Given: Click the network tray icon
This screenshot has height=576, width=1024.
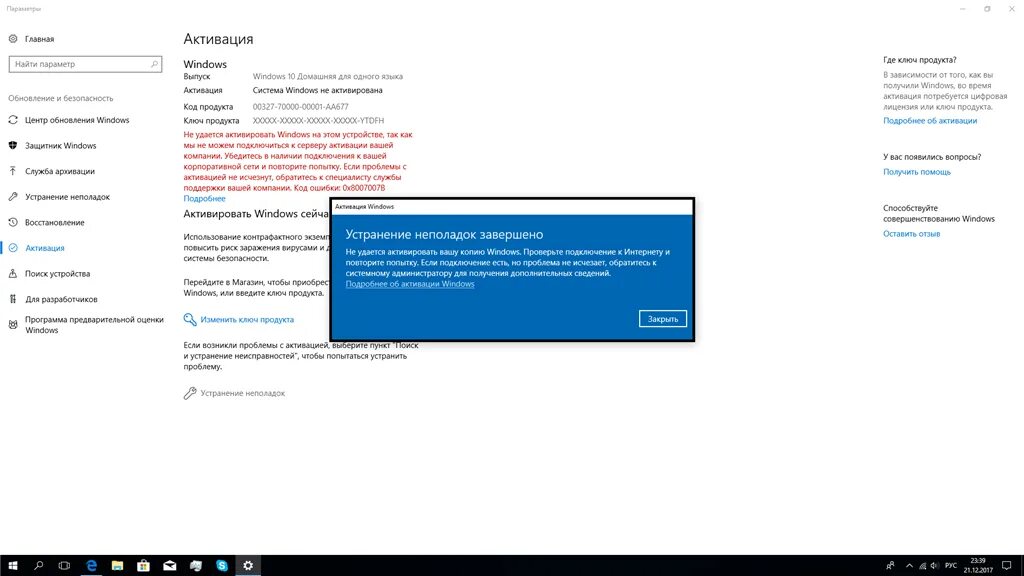Looking at the screenshot, I should tap(922, 566).
